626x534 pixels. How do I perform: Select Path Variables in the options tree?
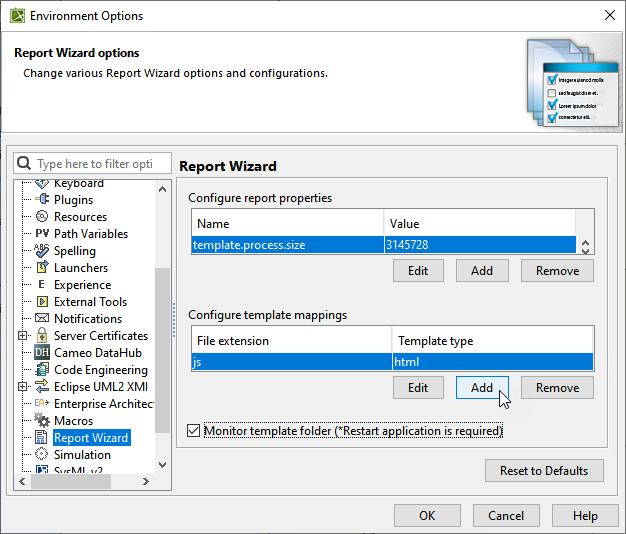pyautogui.click(x=90, y=234)
